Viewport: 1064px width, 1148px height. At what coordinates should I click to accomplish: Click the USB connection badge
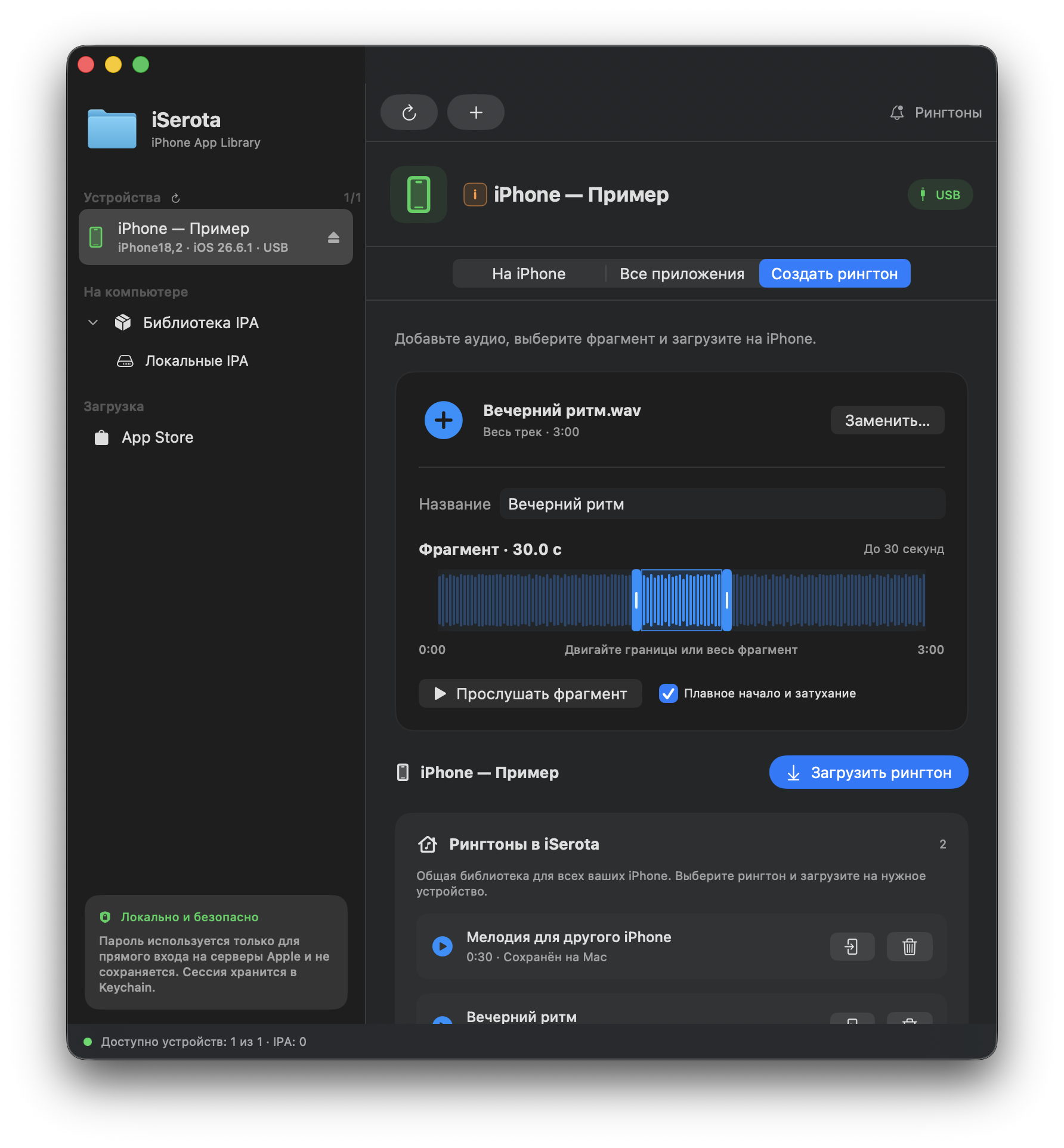[941, 195]
